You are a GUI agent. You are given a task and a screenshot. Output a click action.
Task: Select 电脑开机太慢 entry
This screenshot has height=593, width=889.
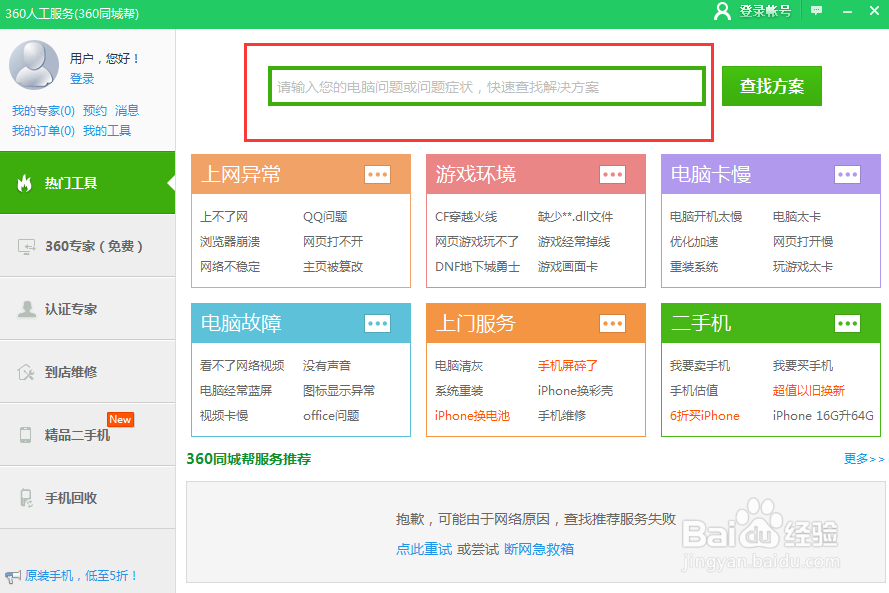pos(706,217)
